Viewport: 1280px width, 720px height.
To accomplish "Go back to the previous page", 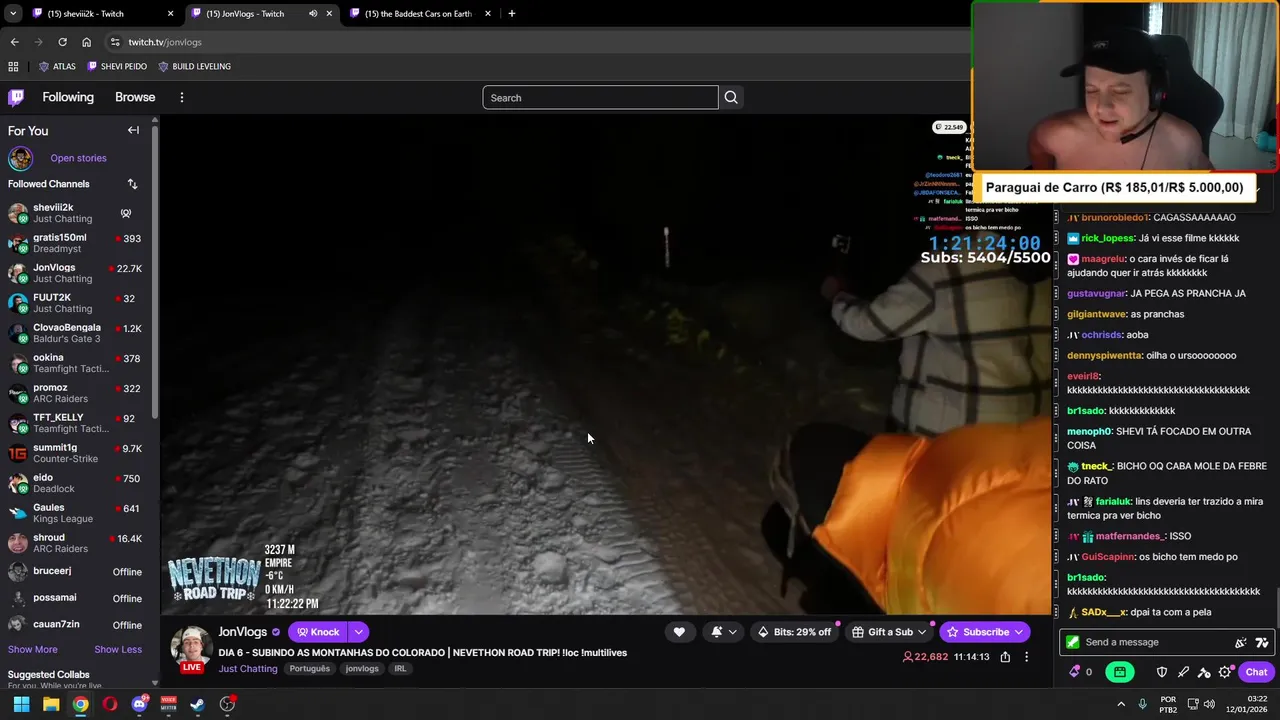I will tap(14, 42).
